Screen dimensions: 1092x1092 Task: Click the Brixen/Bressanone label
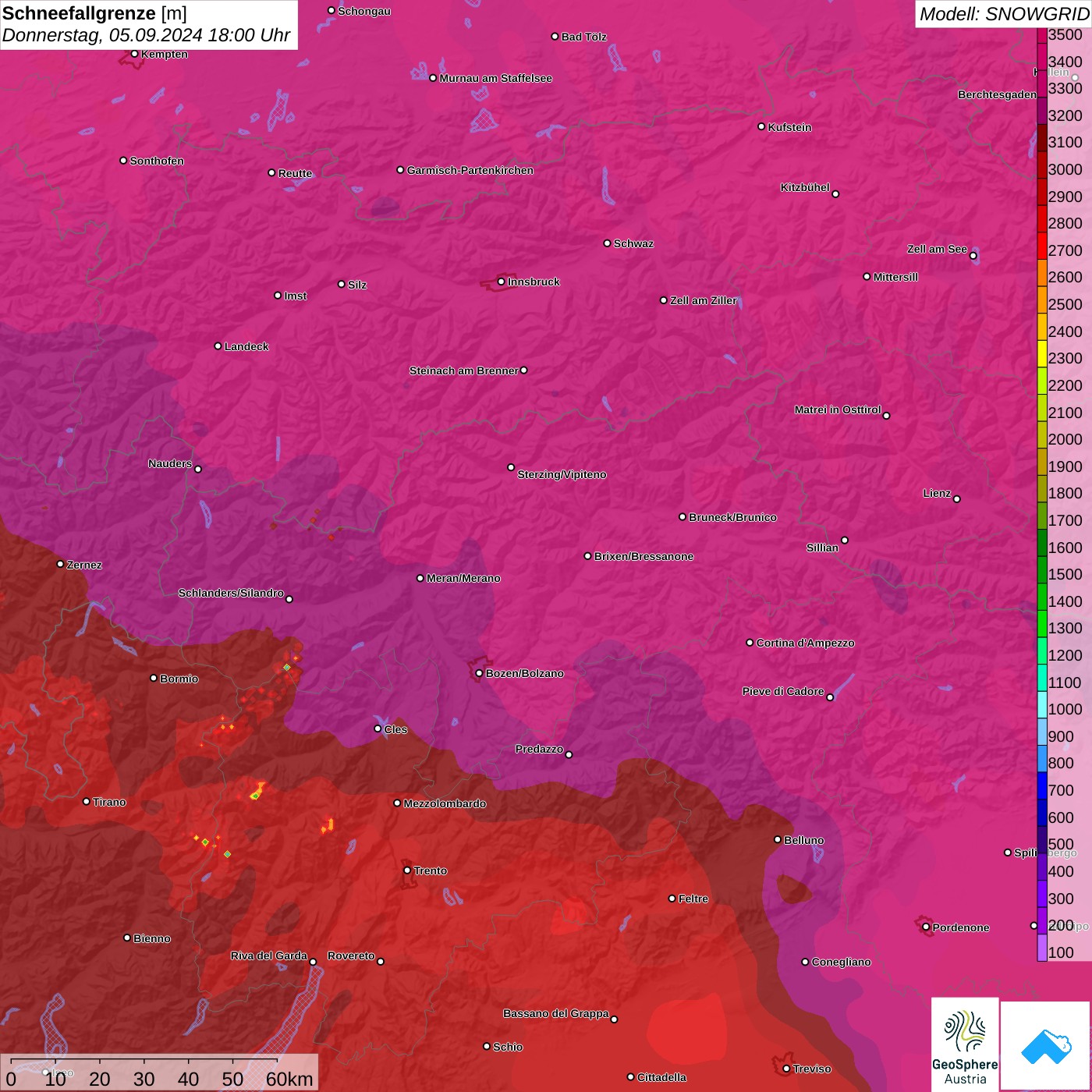click(x=643, y=556)
